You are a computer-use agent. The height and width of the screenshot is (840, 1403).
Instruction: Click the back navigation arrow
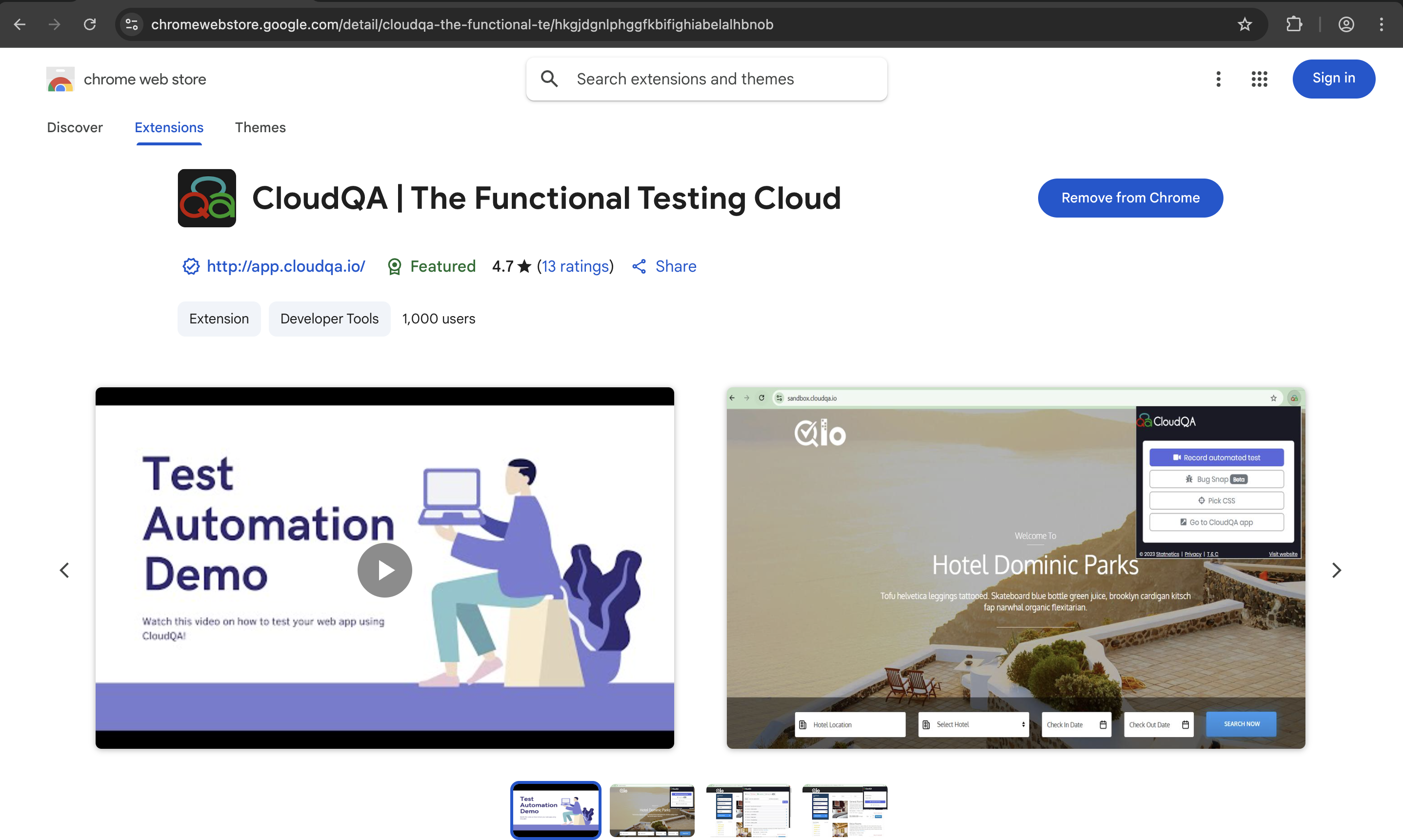19,24
